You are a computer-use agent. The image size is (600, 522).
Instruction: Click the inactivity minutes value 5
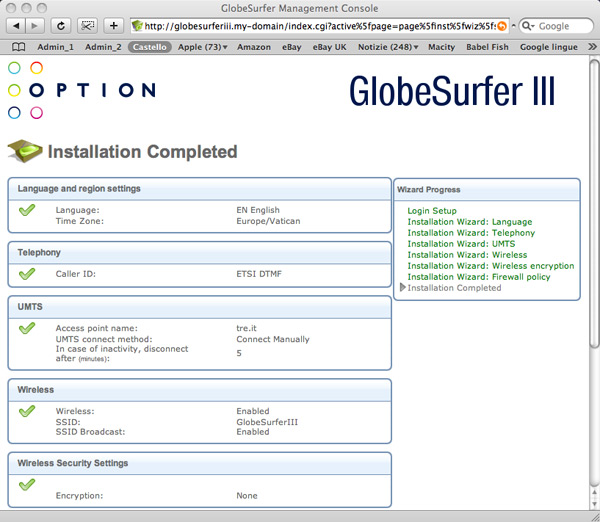click(239, 353)
